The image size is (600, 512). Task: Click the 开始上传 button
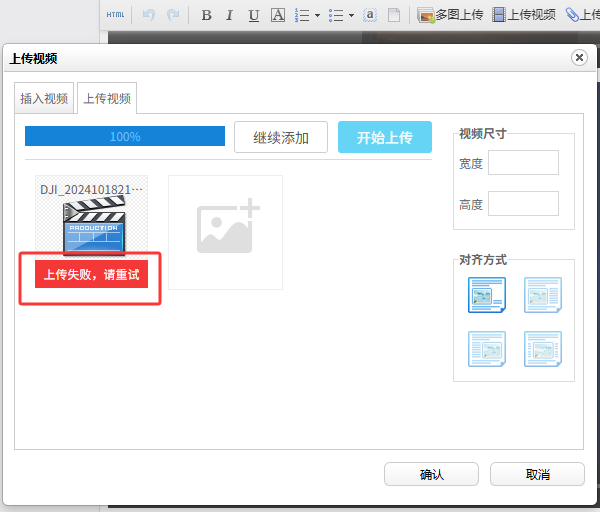pos(384,137)
